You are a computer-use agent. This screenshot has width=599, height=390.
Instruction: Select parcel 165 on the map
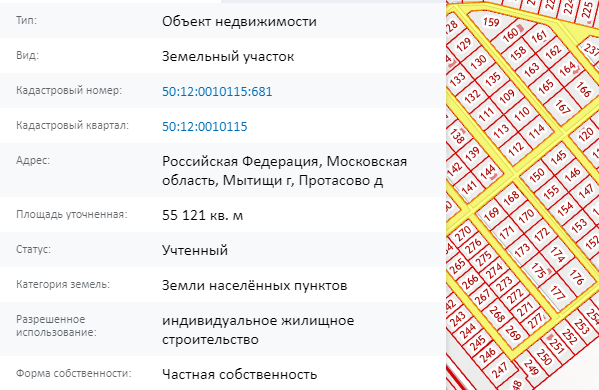tap(546, 86)
